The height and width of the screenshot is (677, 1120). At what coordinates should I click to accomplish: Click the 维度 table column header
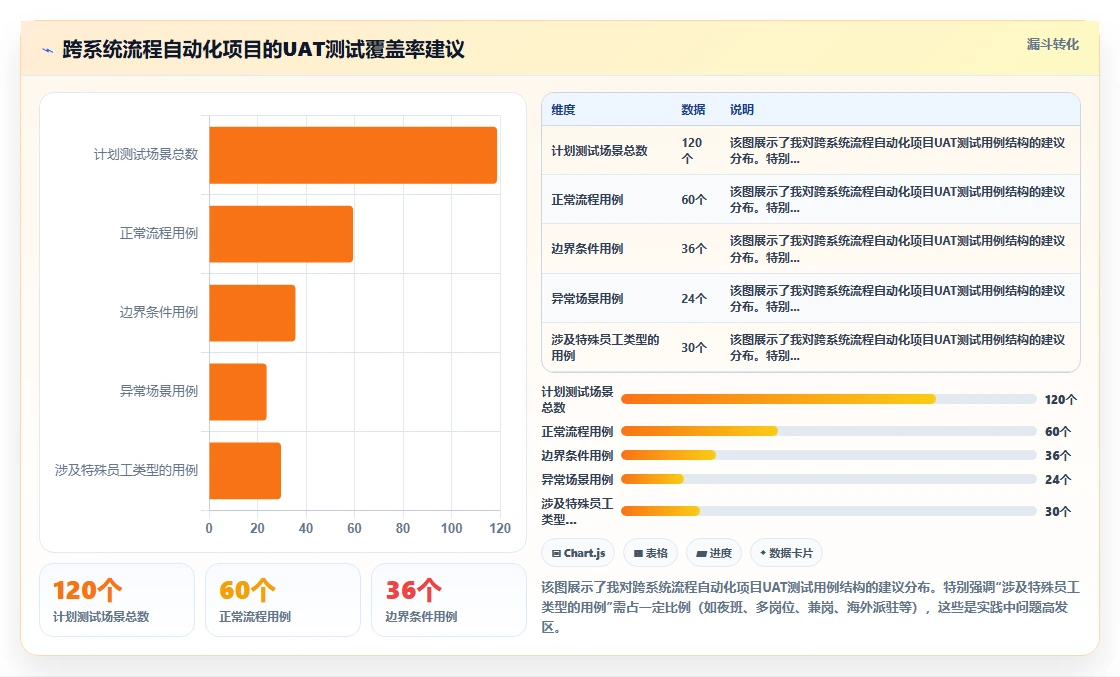click(563, 109)
